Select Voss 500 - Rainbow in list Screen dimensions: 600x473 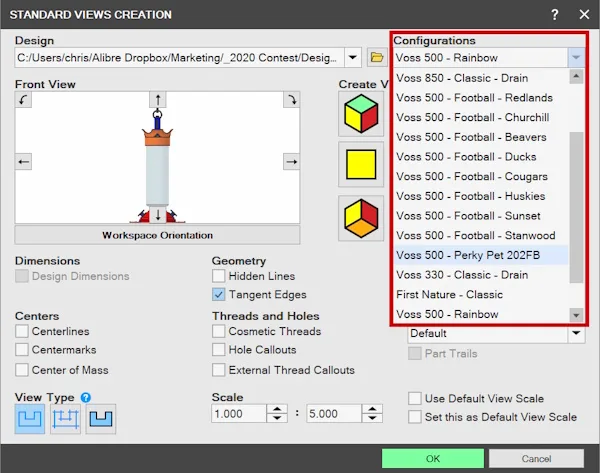481,314
